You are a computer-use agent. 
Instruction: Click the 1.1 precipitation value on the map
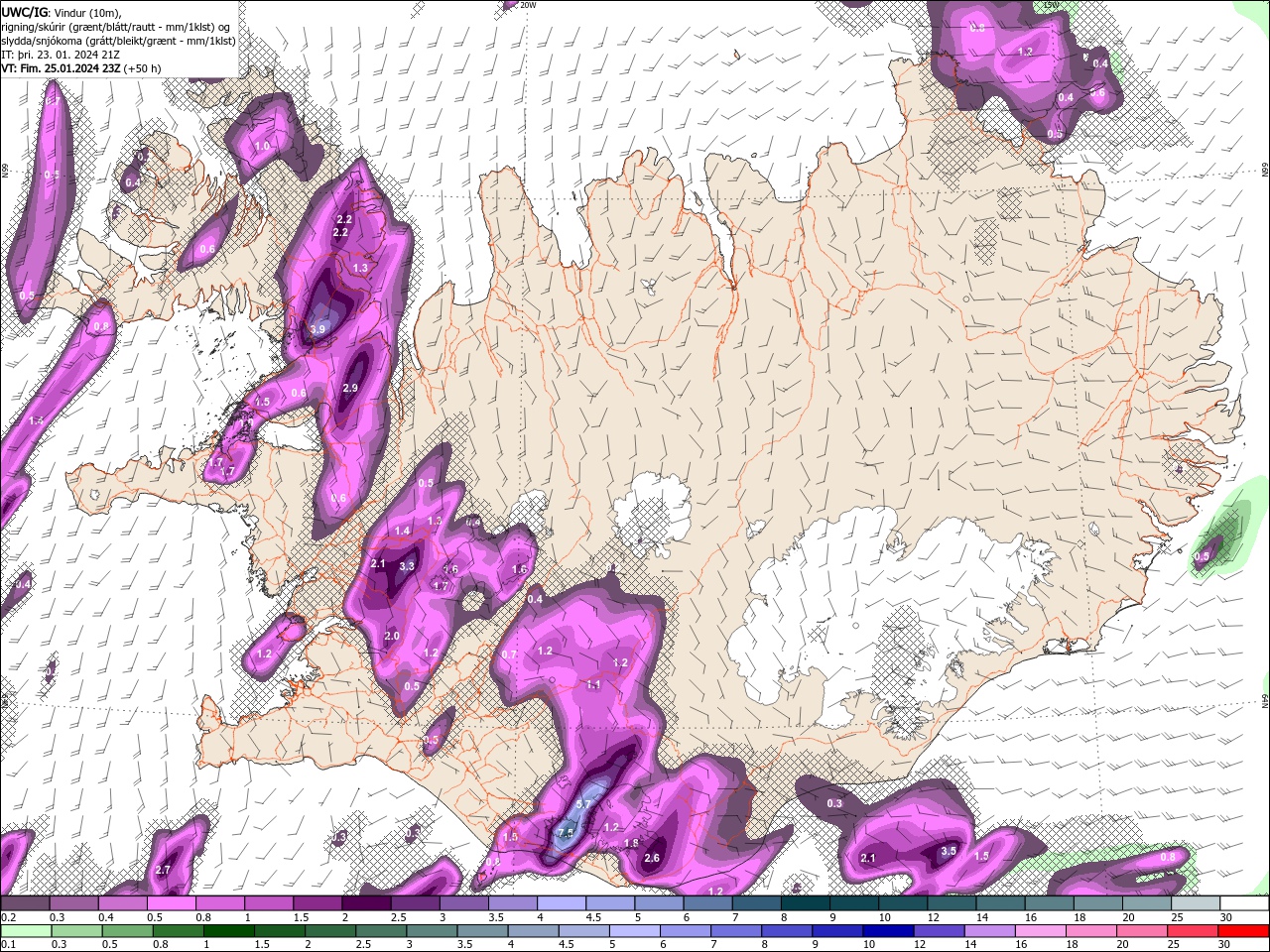pyautogui.click(x=593, y=684)
